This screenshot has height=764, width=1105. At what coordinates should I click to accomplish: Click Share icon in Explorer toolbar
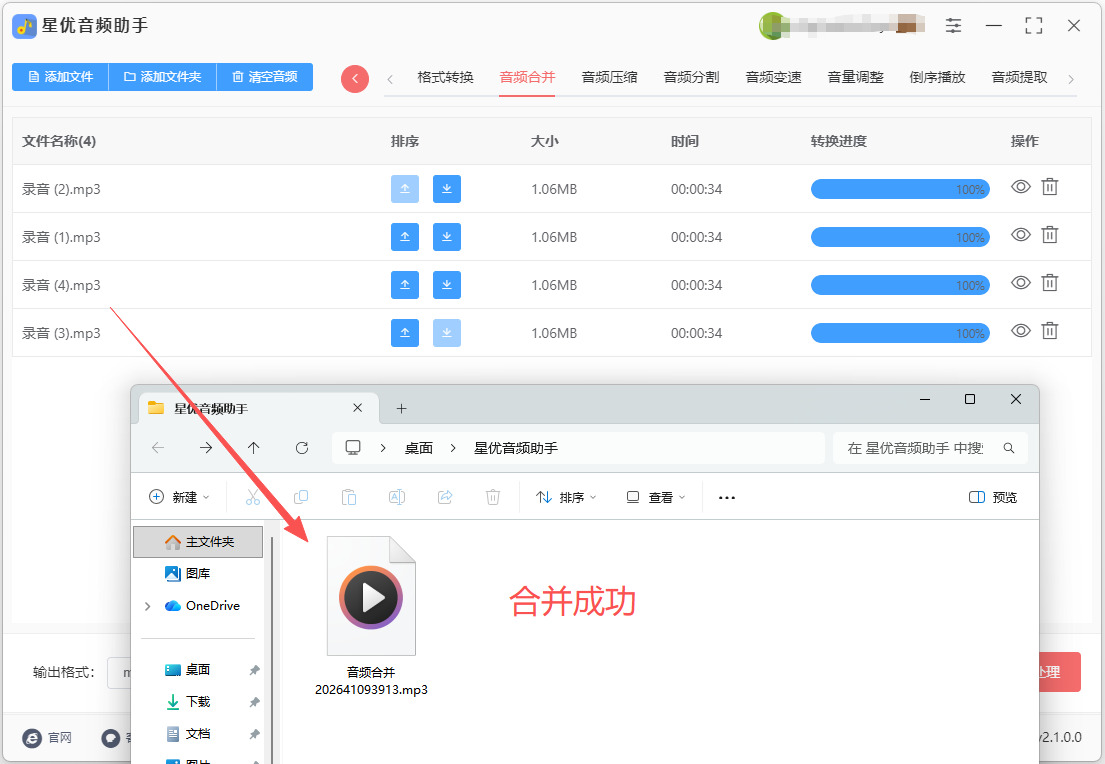coord(445,497)
